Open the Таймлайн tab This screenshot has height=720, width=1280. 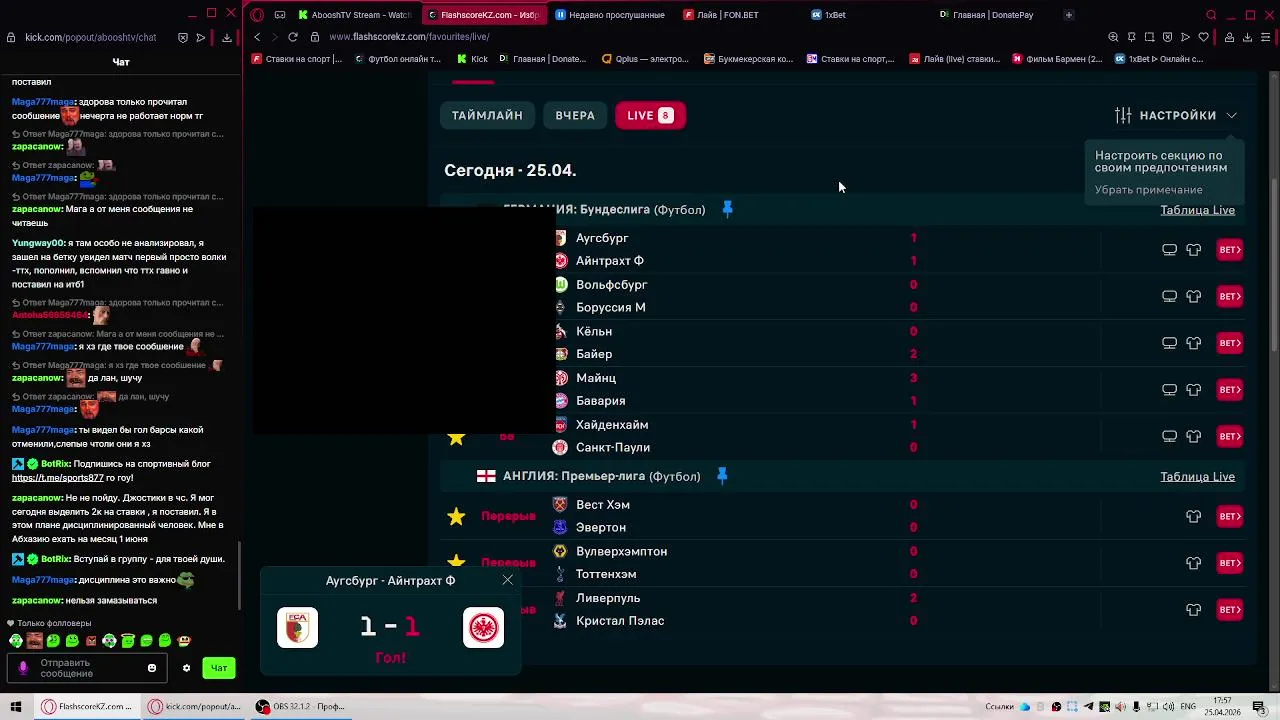(487, 115)
